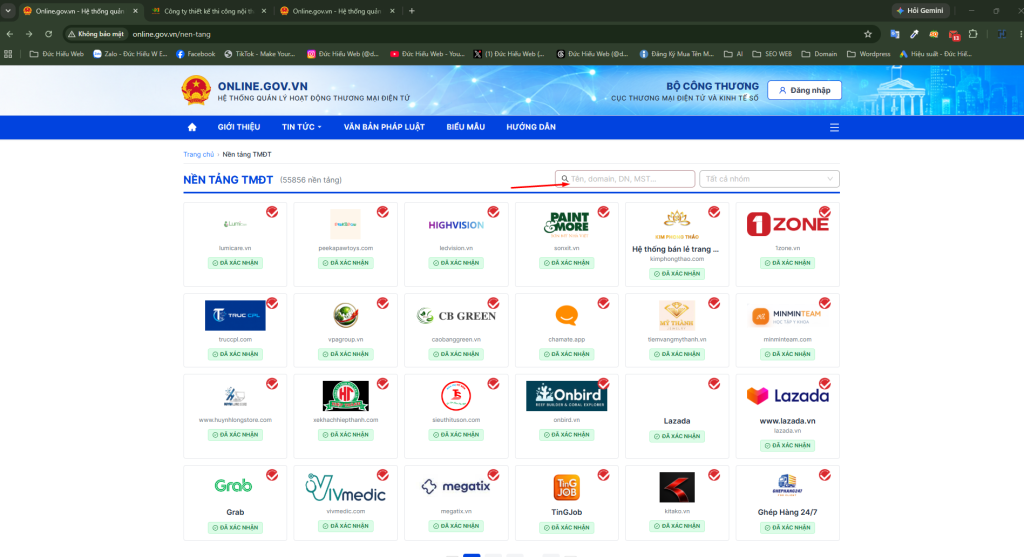
Task: Go back using the browser back arrow
Action: pos(10,34)
